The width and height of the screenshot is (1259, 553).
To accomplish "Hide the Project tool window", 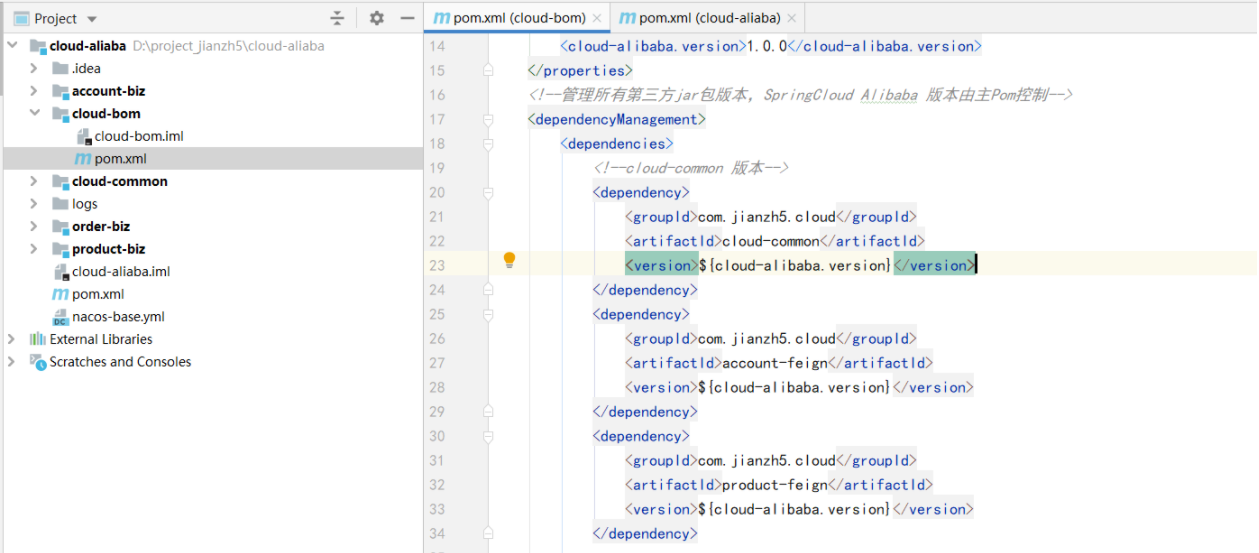I will click(x=407, y=18).
